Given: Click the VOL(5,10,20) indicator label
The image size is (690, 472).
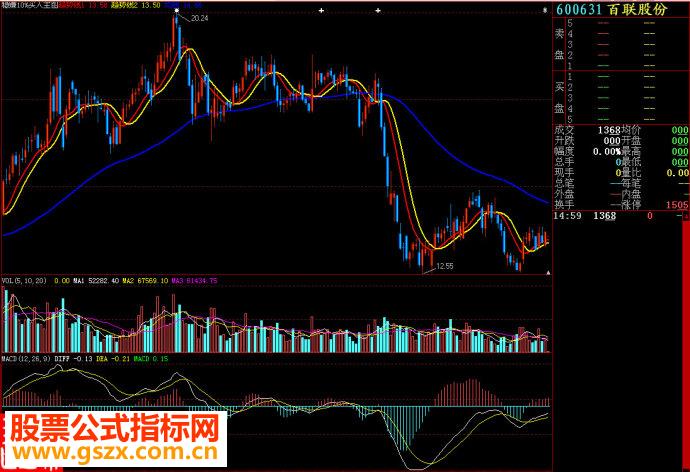Looking at the screenshot, I should pos(24,281).
